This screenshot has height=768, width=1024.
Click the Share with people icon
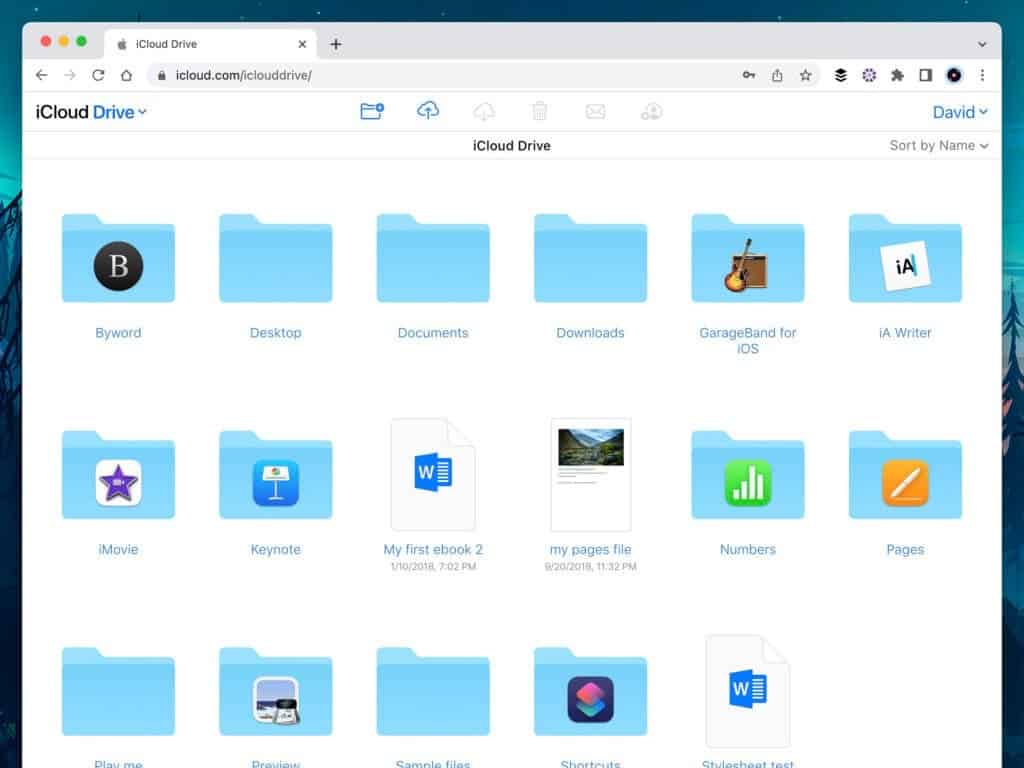(x=651, y=111)
